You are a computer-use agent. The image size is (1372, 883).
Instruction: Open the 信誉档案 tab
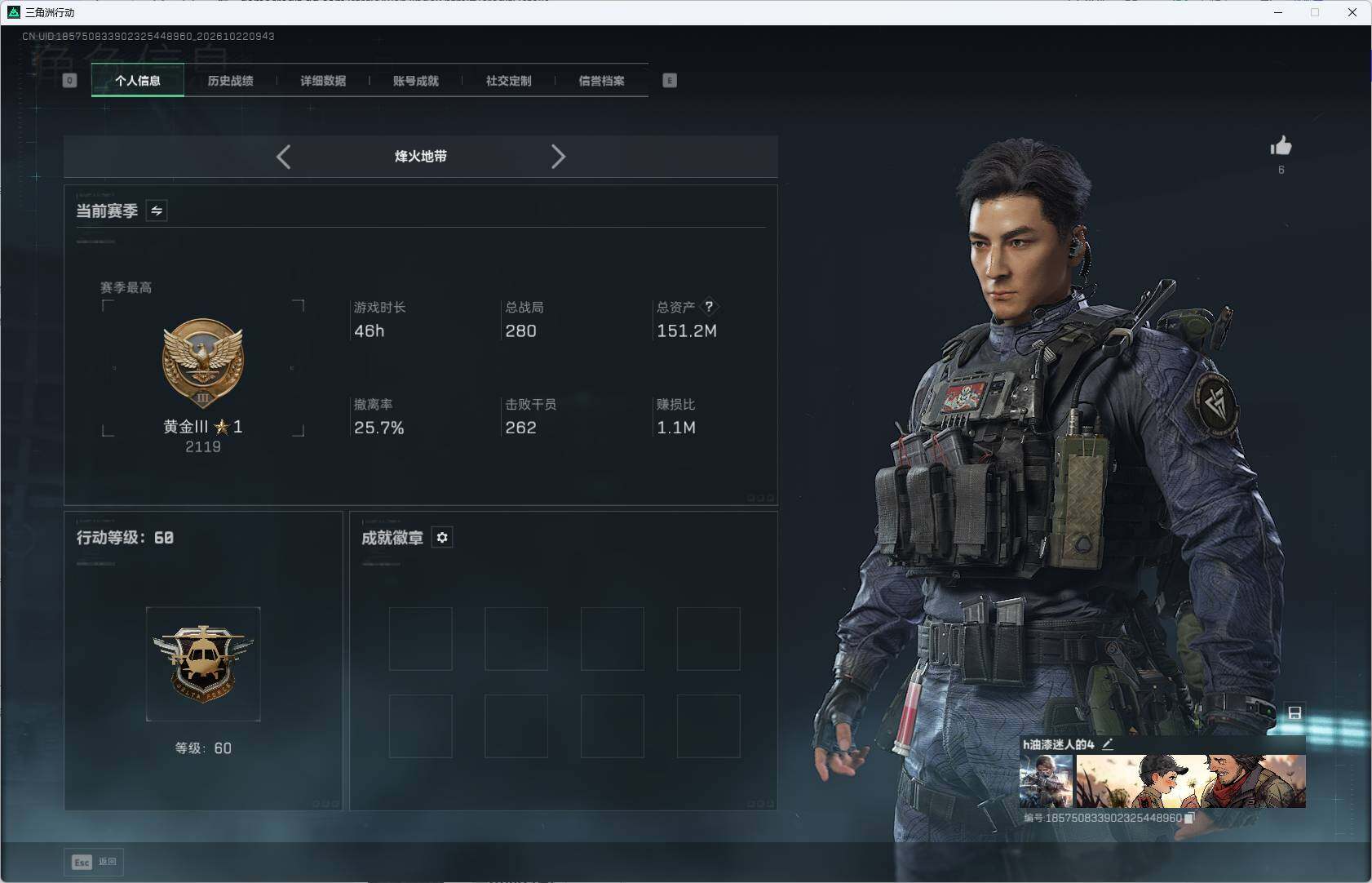[x=602, y=80]
